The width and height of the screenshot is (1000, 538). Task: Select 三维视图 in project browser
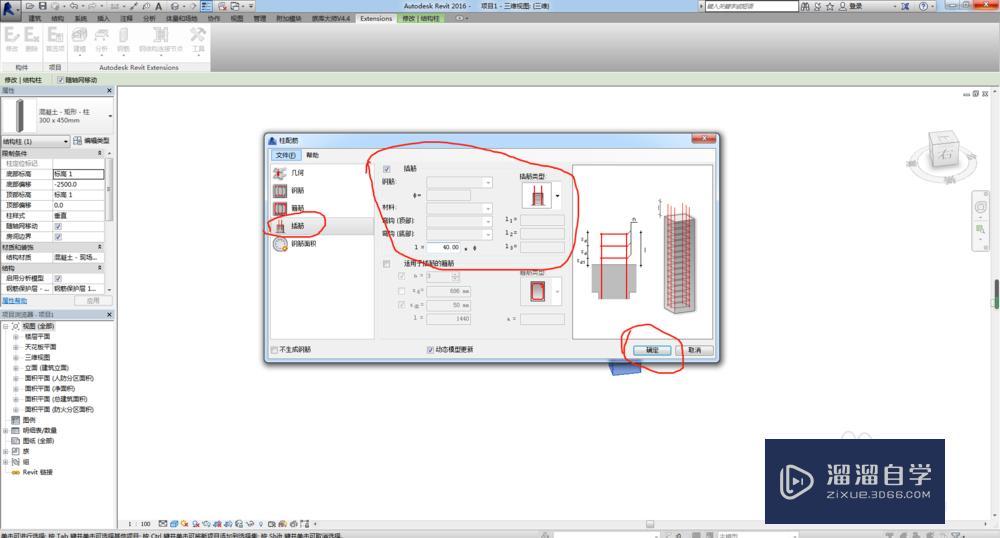click(x=37, y=358)
